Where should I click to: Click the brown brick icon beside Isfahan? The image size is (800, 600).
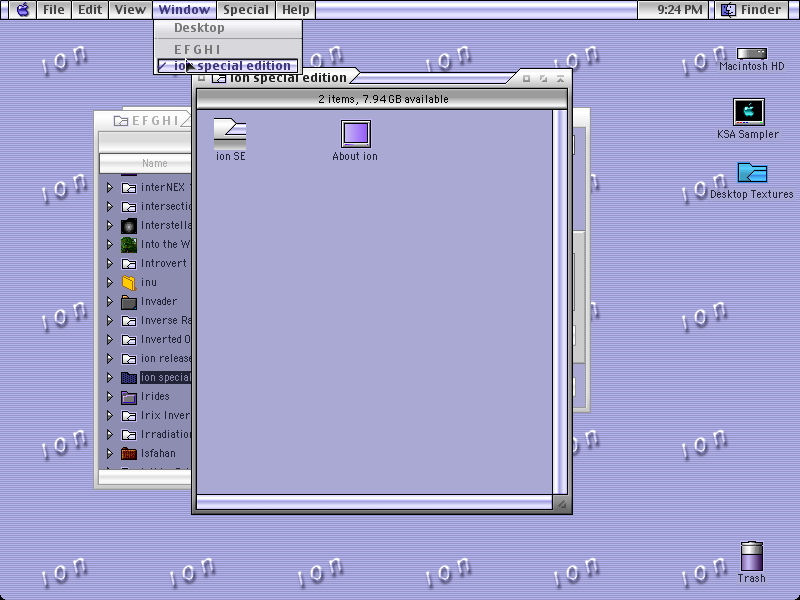[129, 454]
